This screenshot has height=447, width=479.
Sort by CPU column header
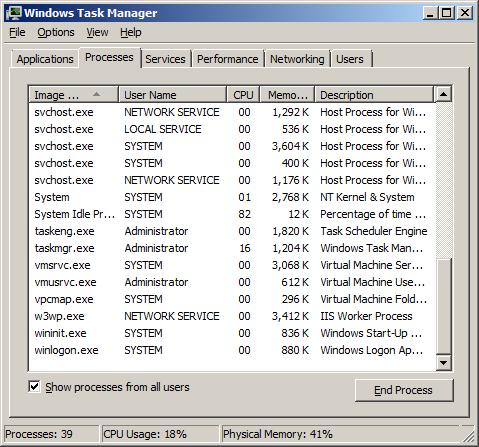point(243,95)
